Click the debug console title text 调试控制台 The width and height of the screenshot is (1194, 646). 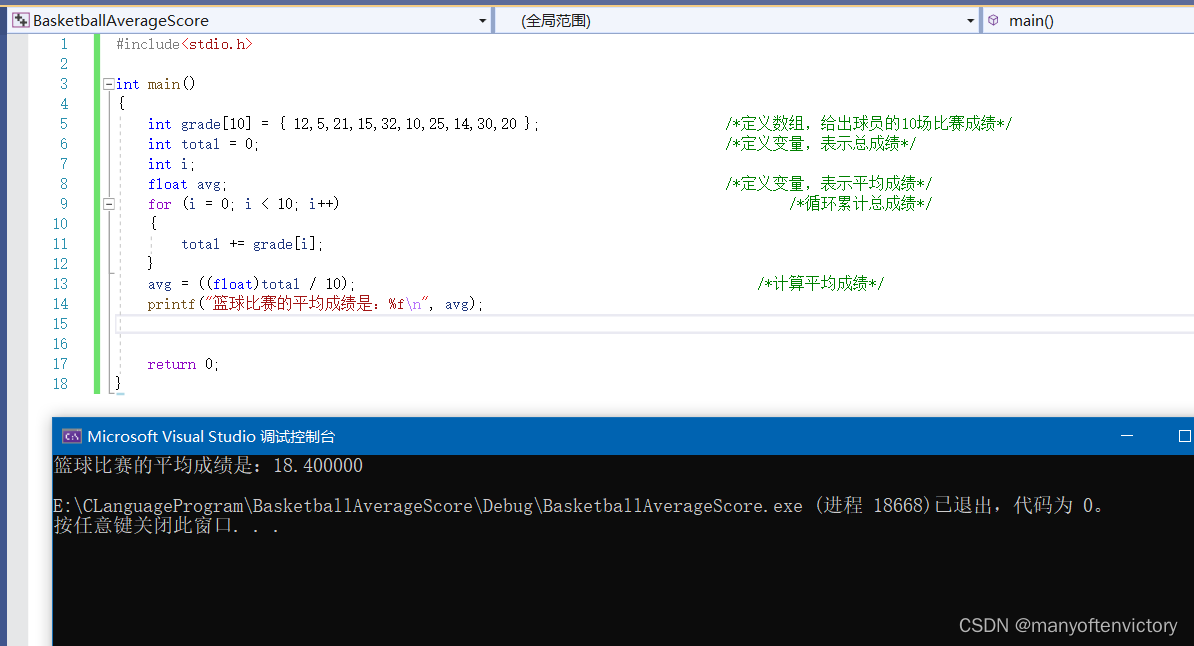click(297, 437)
